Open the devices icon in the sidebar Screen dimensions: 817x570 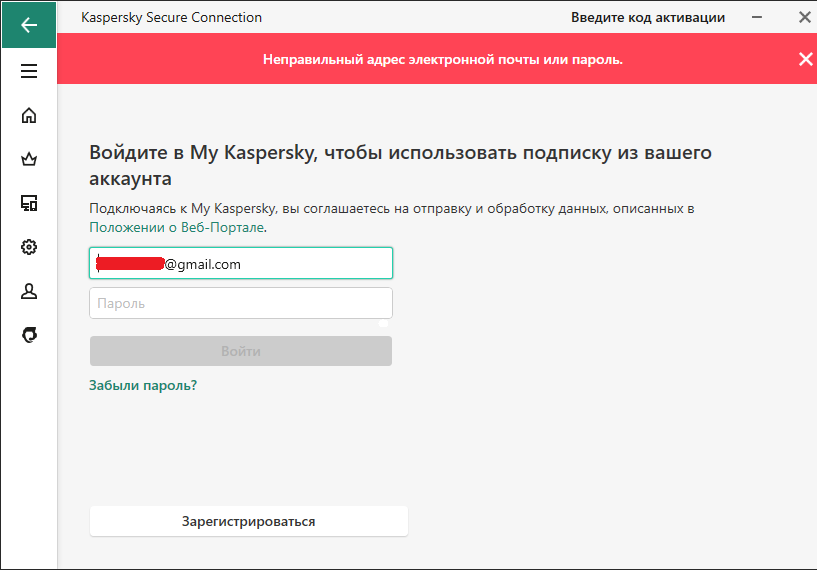29,203
